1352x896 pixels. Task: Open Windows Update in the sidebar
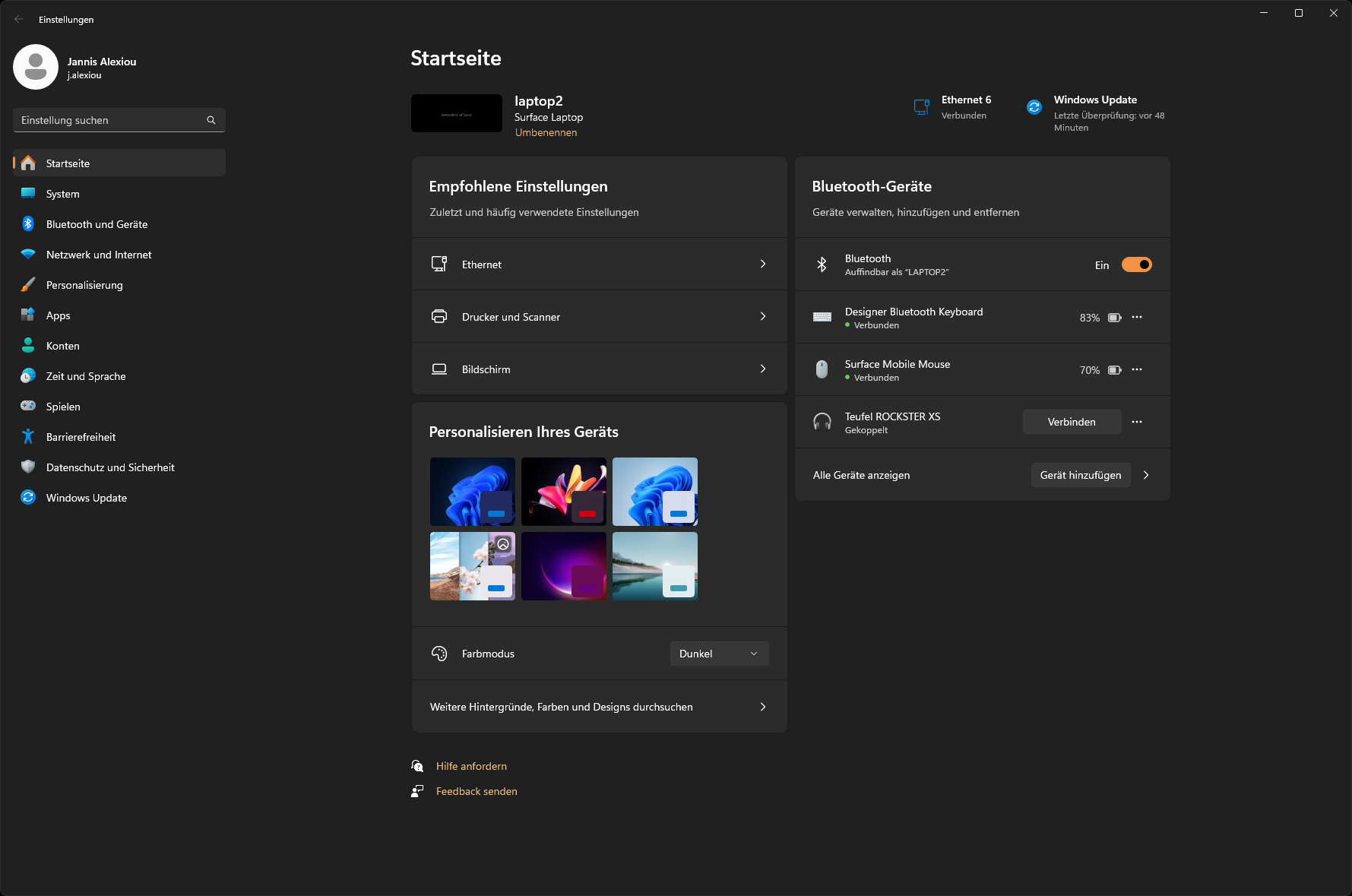pyautogui.click(x=119, y=498)
